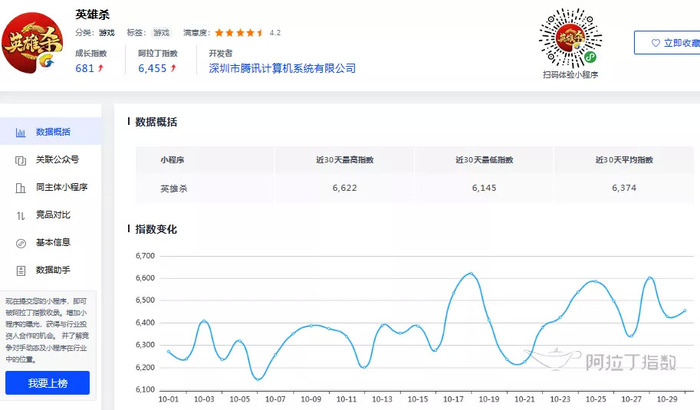Click the 近30天最低指数 column header
The image size is (700, 410).
click(484, 160)
